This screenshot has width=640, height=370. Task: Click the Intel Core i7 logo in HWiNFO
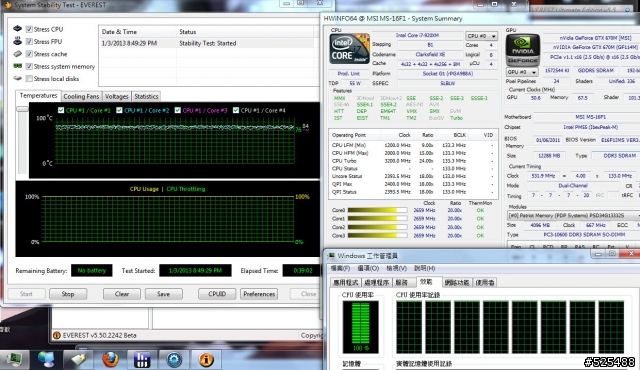click(x=349, y=49)
